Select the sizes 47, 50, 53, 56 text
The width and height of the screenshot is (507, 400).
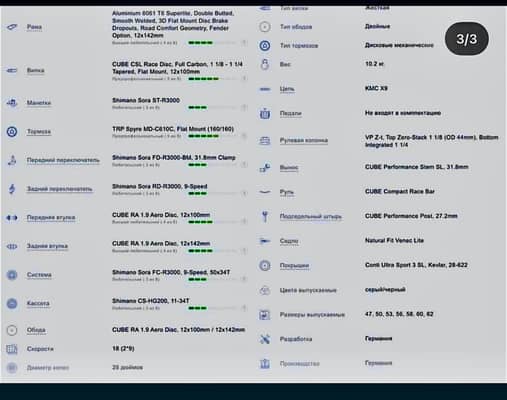399,314
